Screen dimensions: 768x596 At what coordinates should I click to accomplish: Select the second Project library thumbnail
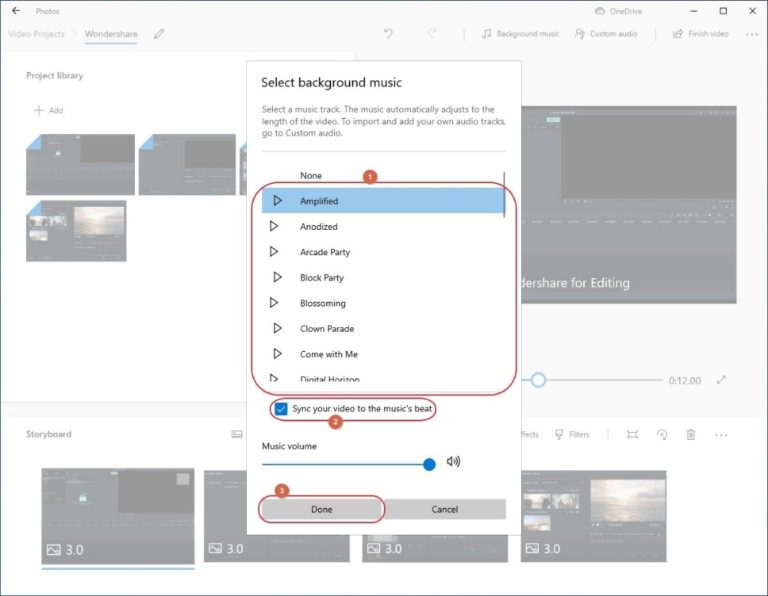coord(187,165)
